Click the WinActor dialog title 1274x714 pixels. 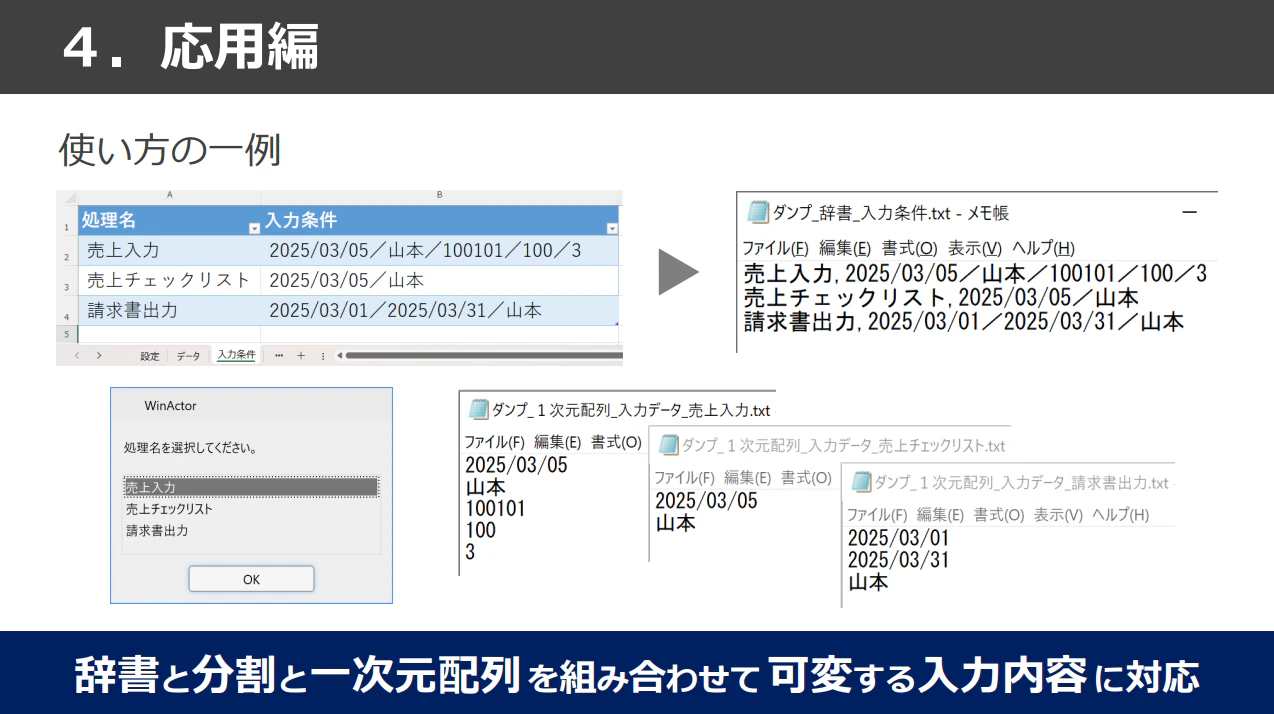(171, 406)
